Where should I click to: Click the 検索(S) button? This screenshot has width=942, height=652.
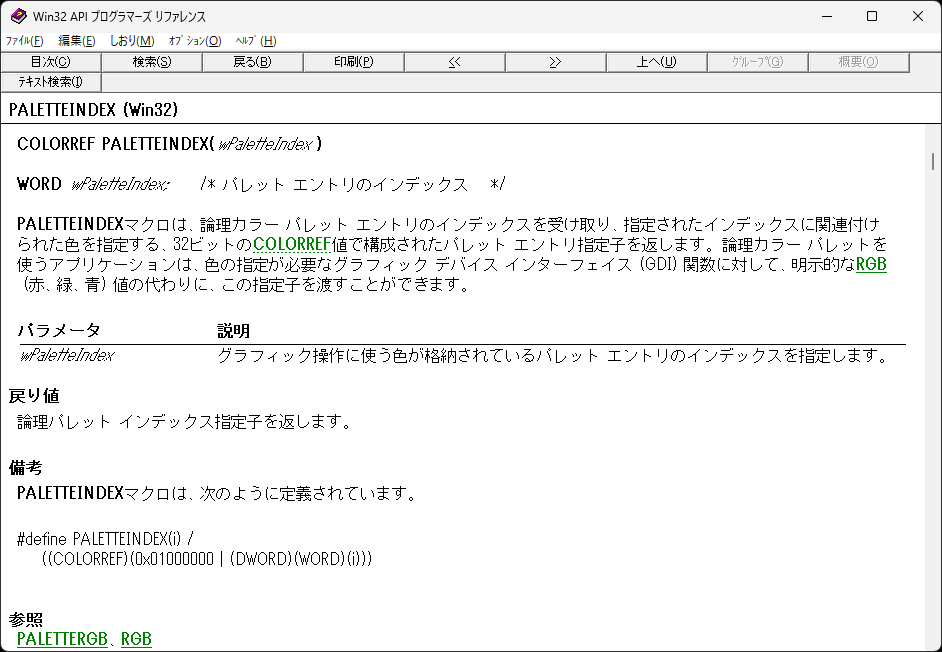[151, 62]
